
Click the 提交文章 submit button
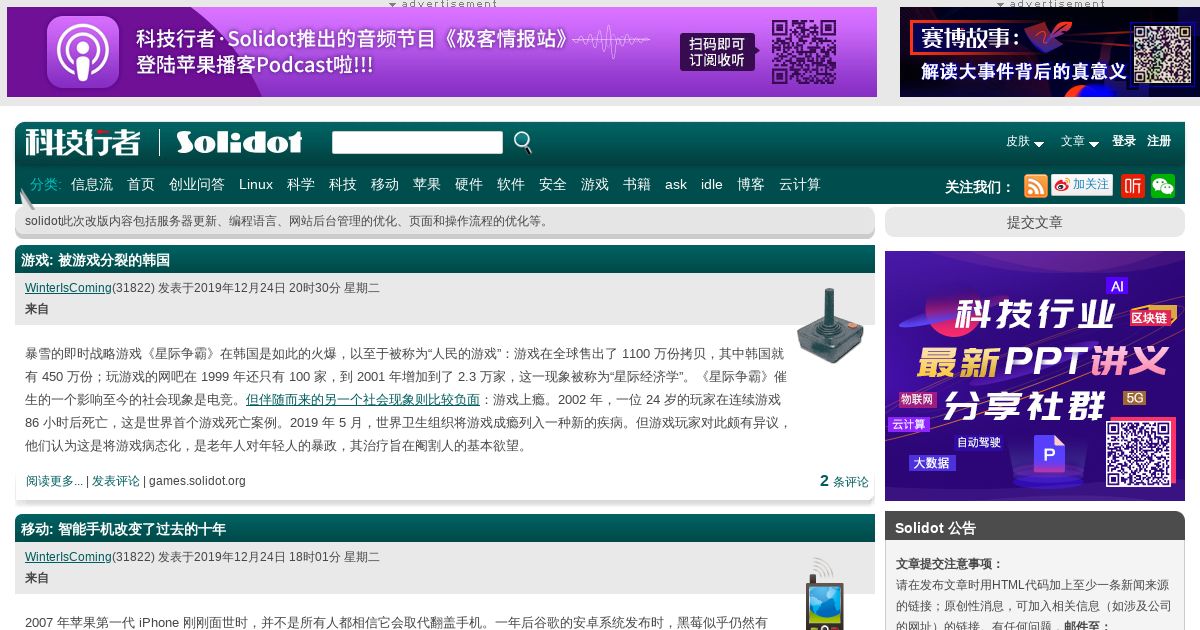[1035, 222]
